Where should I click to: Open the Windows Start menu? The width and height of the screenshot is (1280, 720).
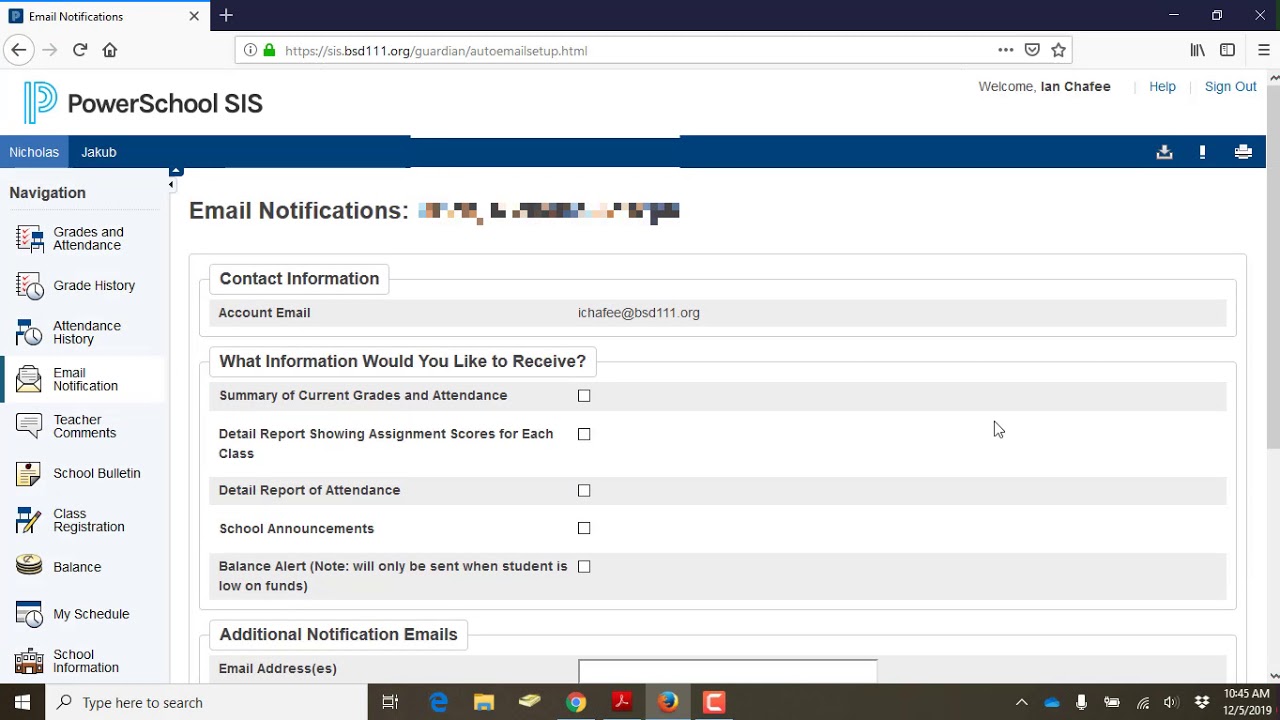[x=22, y=702]
